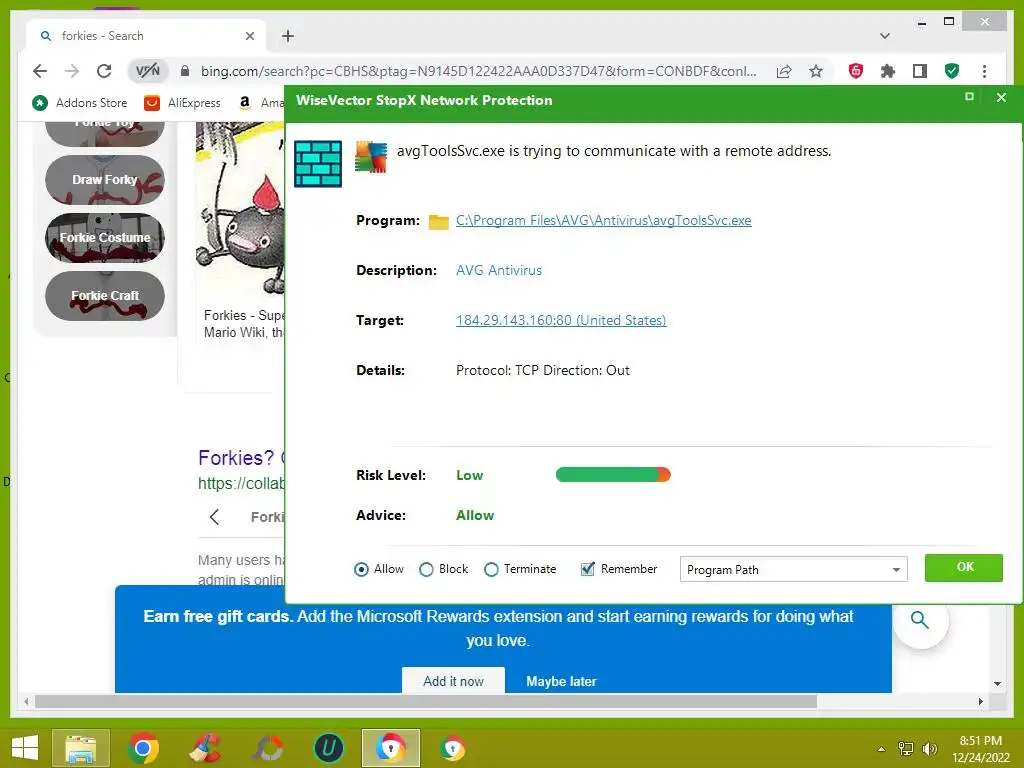Reload the Bing search page
Image resolution: width=1024 pixels, height=768 pixels.
pyautogui.click(x=104, y=71)
